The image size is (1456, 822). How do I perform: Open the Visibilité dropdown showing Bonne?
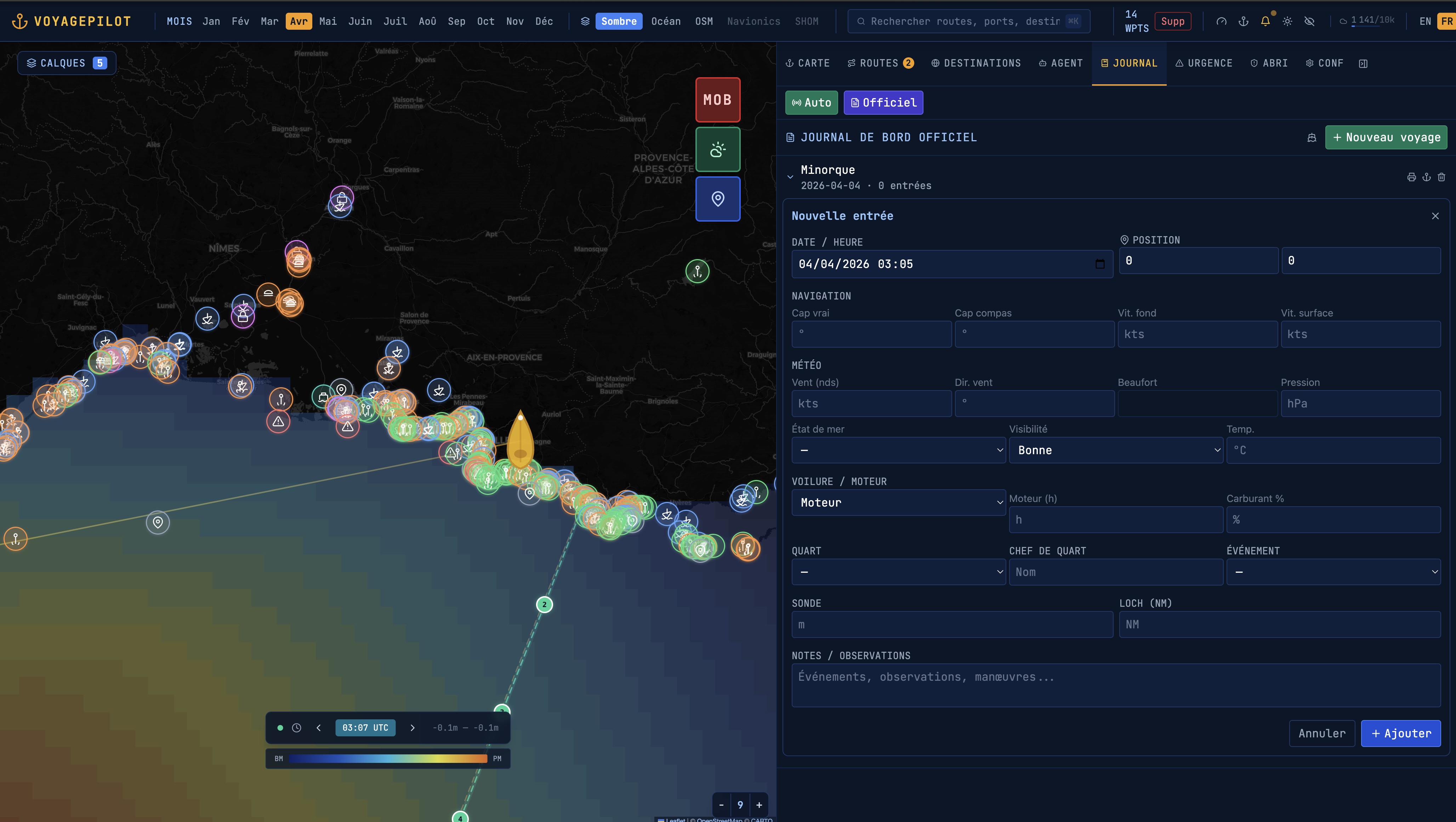[1116, 450]
